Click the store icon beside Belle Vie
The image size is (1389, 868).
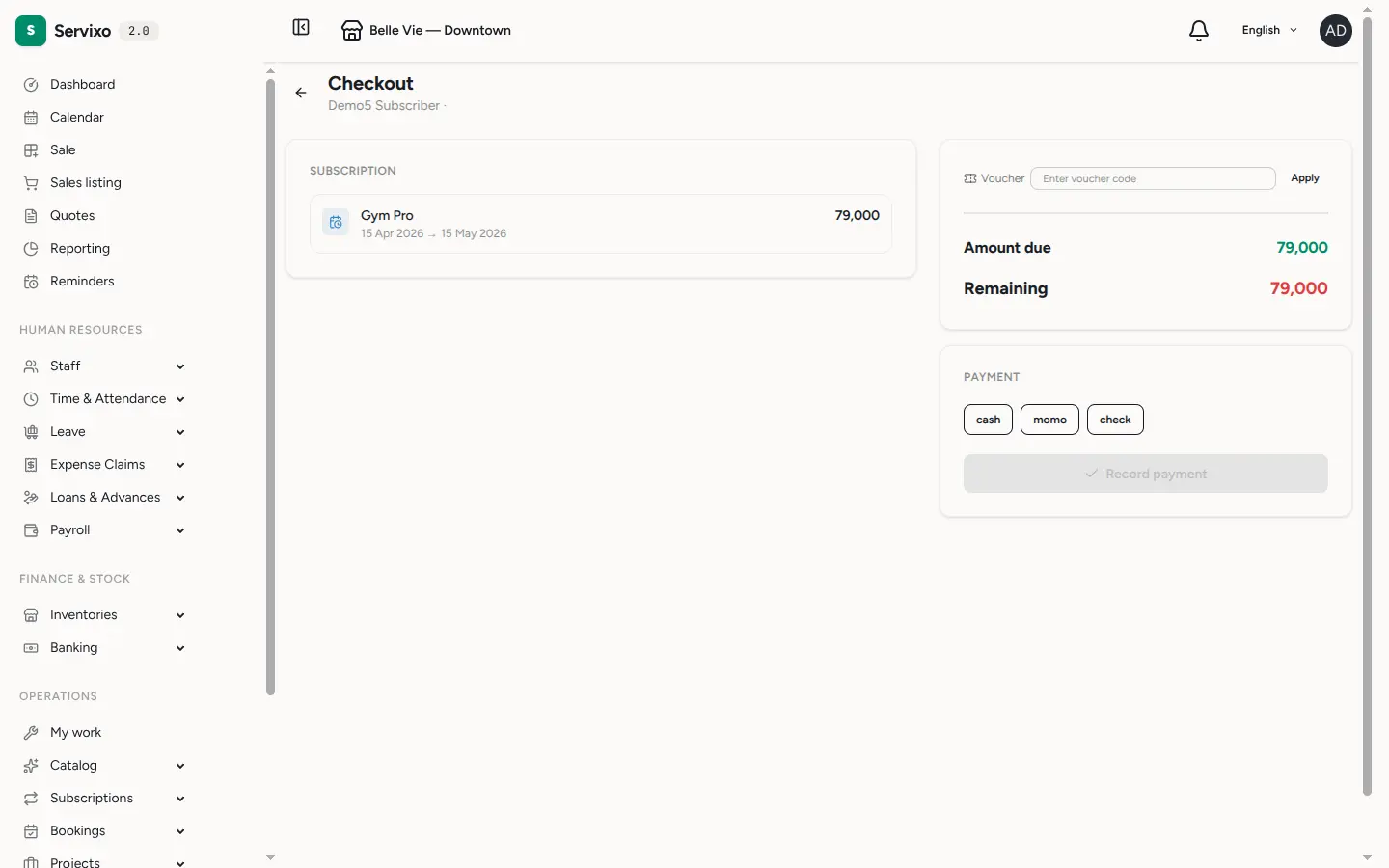(x=352, y=31)
